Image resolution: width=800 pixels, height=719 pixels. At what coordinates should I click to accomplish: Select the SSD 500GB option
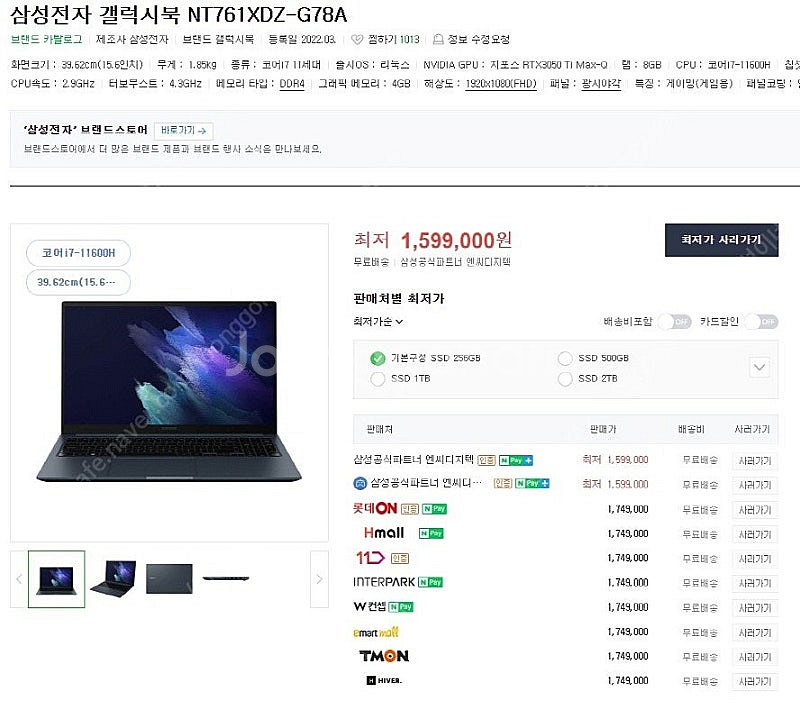[x=565, y=358]
